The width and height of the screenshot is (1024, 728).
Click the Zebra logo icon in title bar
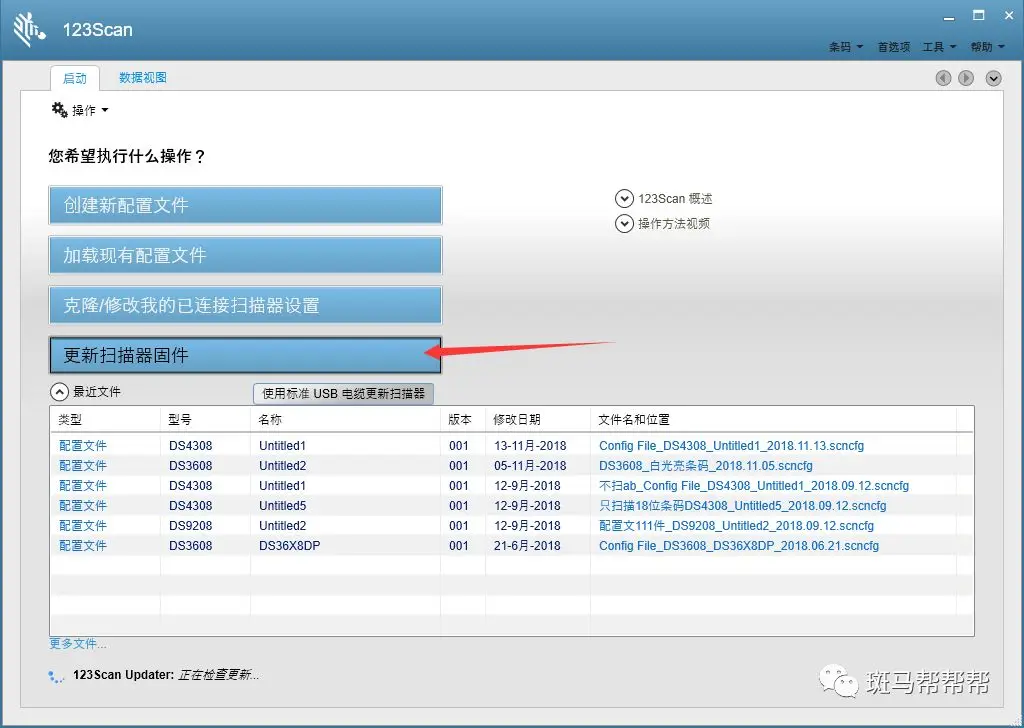click(x=30, y=29)
